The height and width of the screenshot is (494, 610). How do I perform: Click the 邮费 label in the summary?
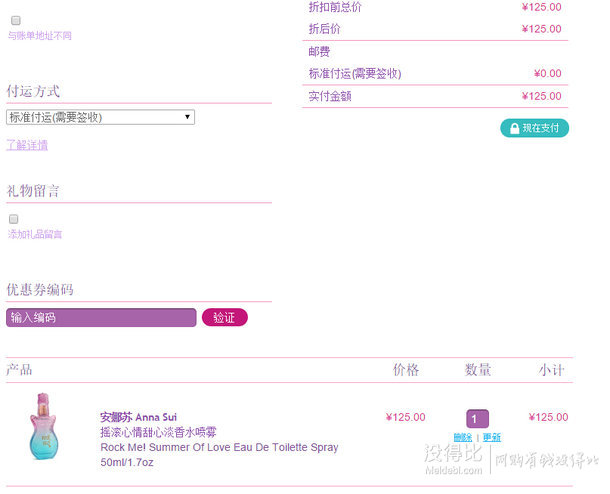pos(319,51)
